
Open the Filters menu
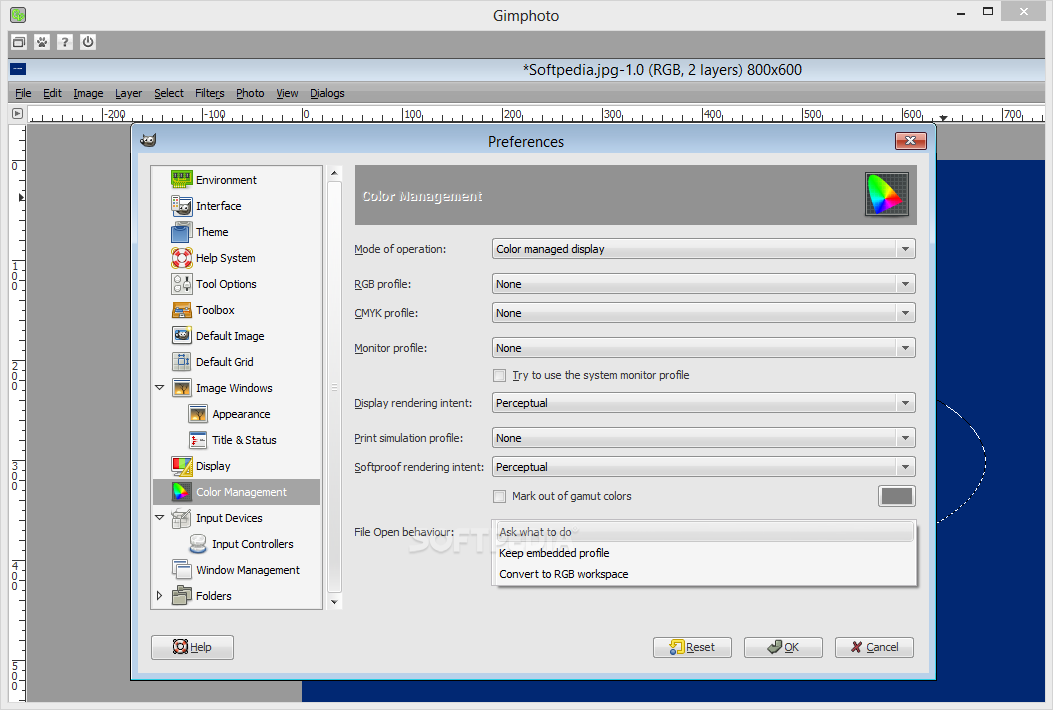click(210, 93)
